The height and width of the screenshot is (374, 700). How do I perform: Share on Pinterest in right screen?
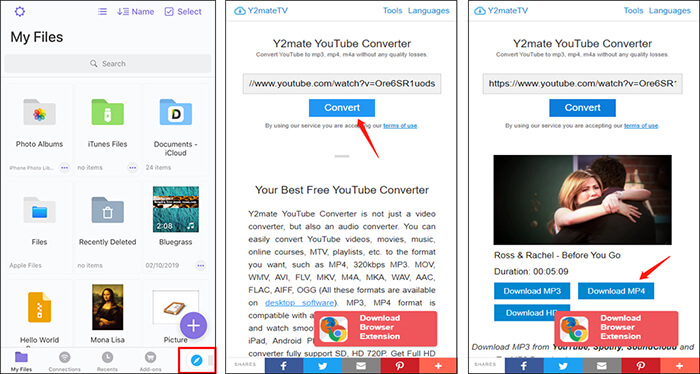click(641, 366)
